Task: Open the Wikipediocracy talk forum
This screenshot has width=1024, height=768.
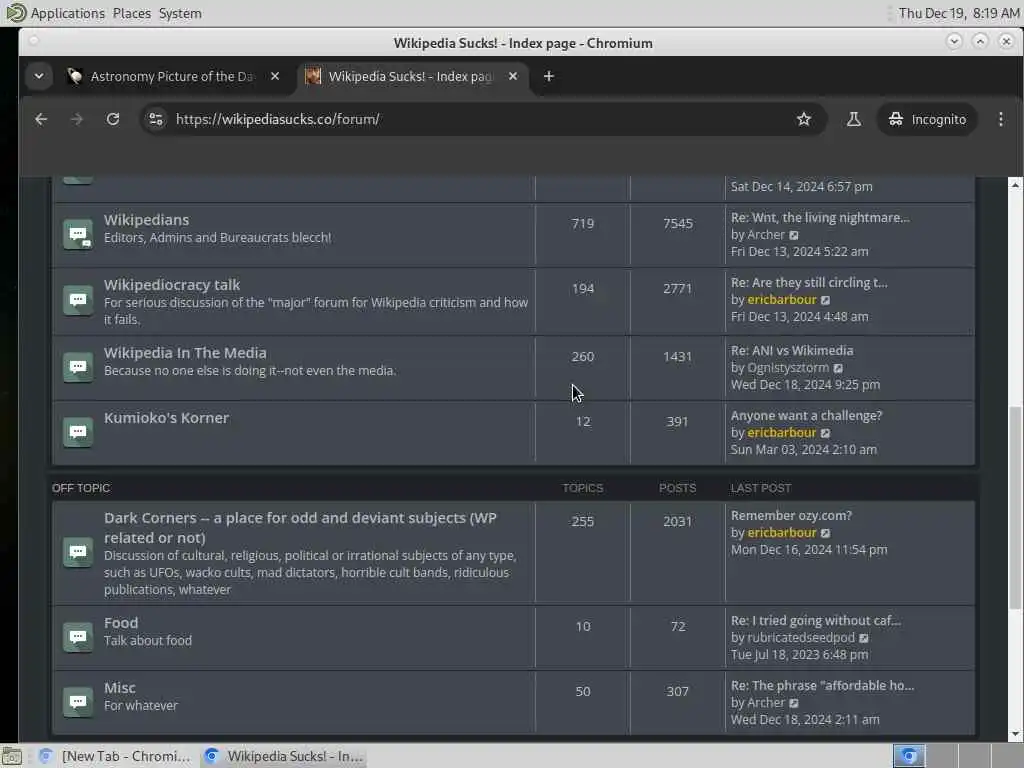Action: coord(172,285)
